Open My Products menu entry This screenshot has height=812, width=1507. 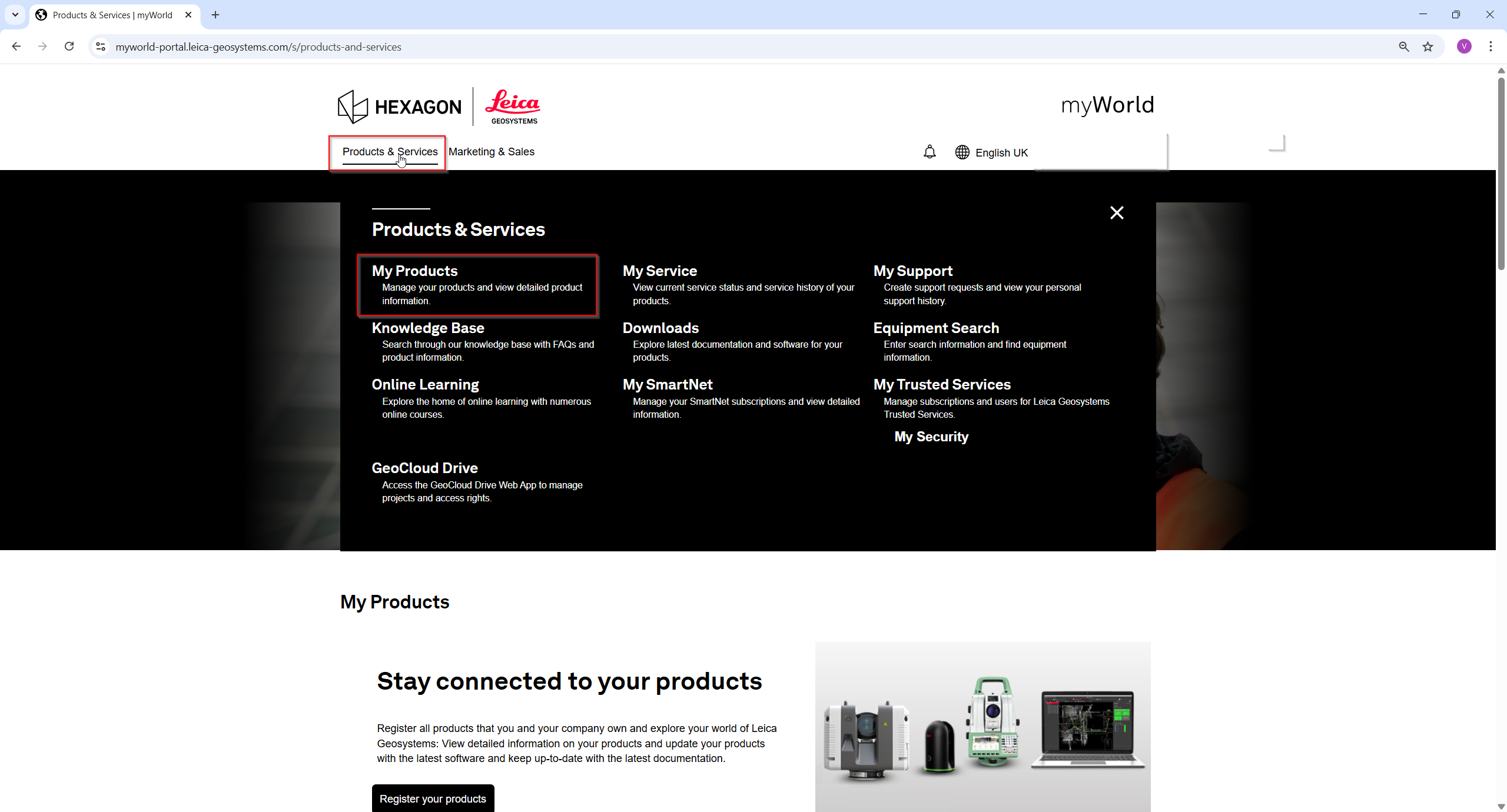(414, 271)
